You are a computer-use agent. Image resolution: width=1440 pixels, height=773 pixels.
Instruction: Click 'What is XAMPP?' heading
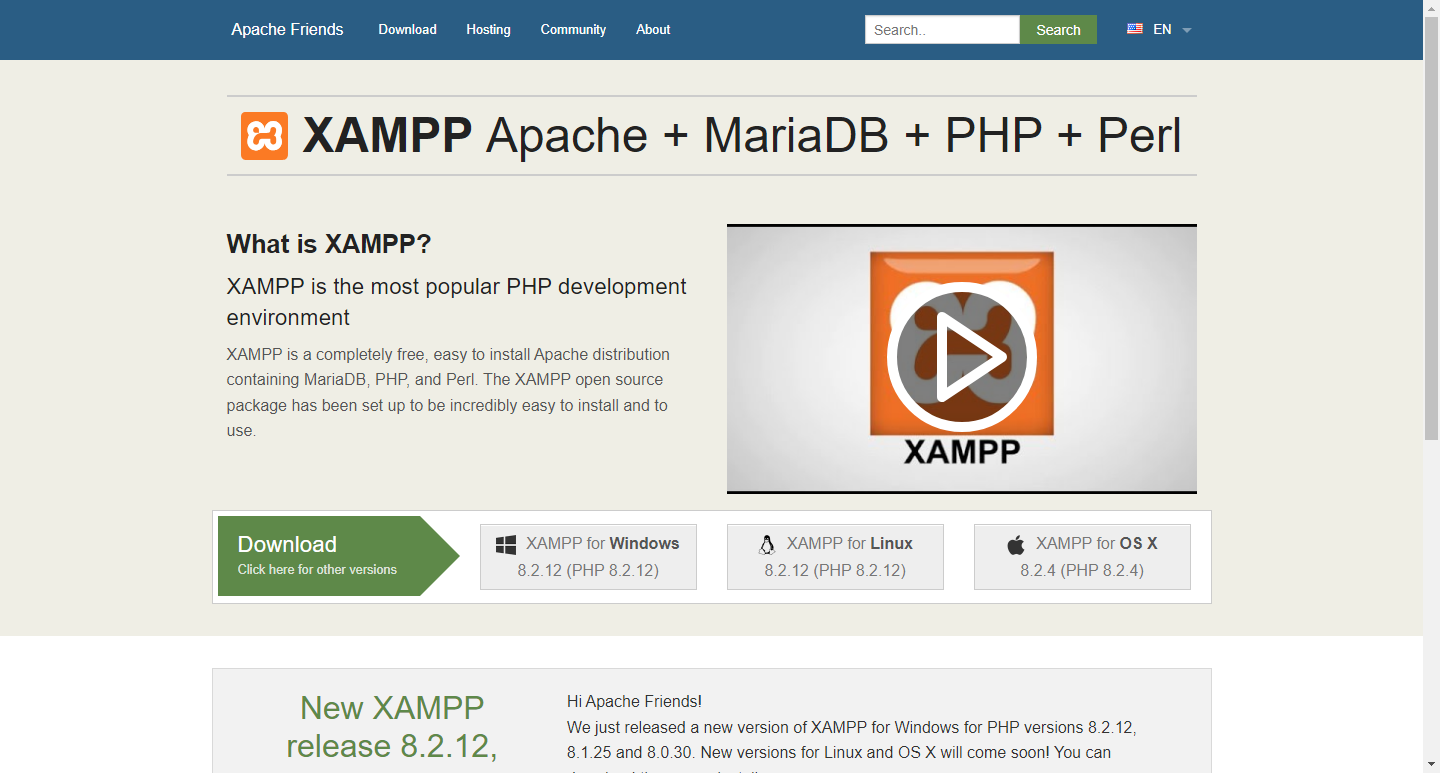pos(329,244)
